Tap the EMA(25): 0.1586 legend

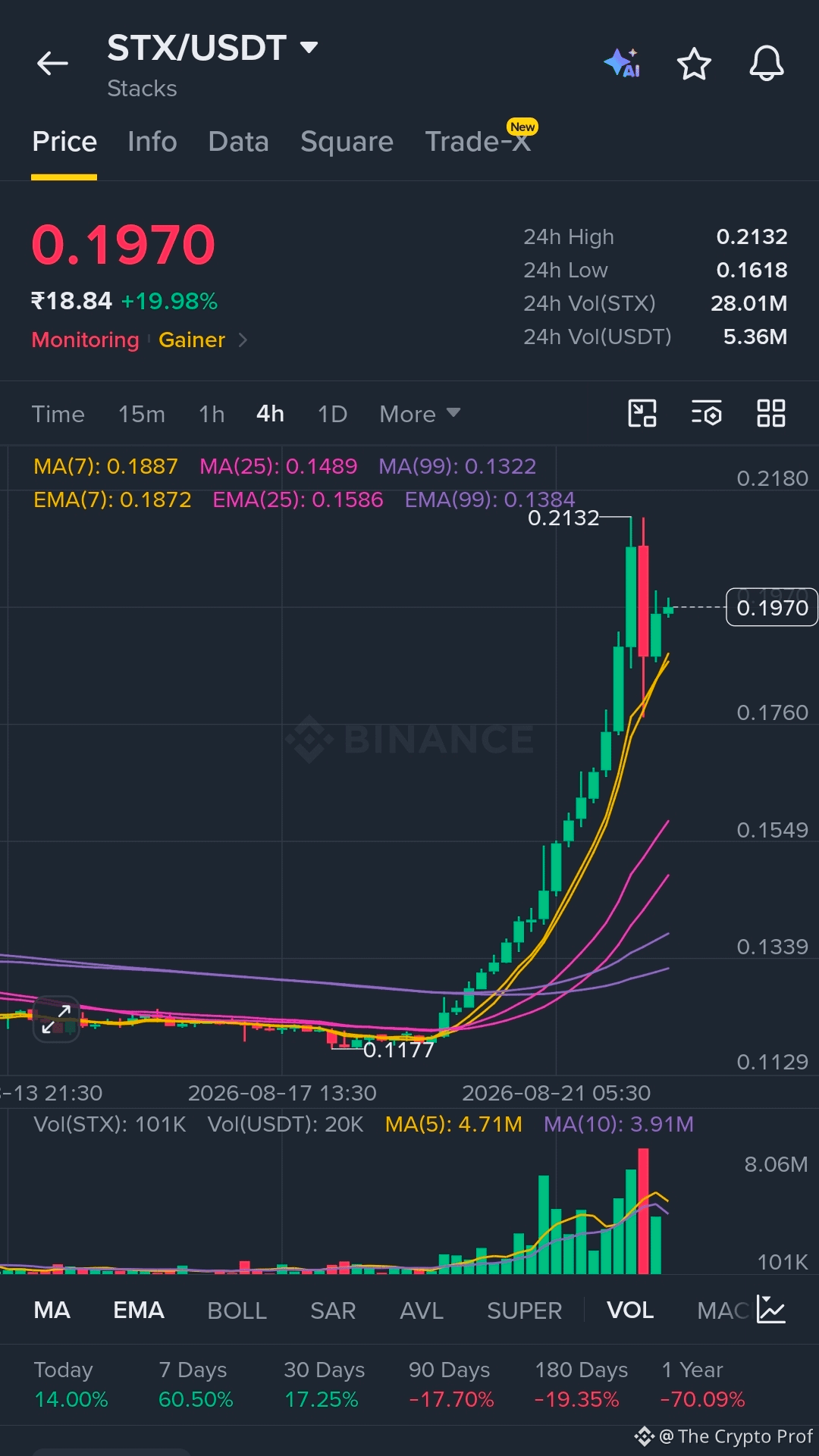point(298,499)
